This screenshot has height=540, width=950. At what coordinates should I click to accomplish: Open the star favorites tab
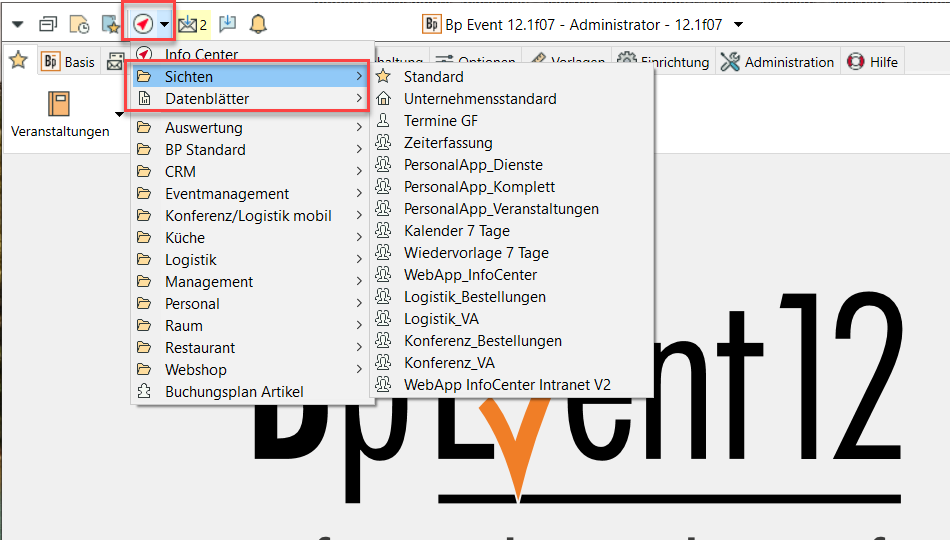tap(18, 61)
